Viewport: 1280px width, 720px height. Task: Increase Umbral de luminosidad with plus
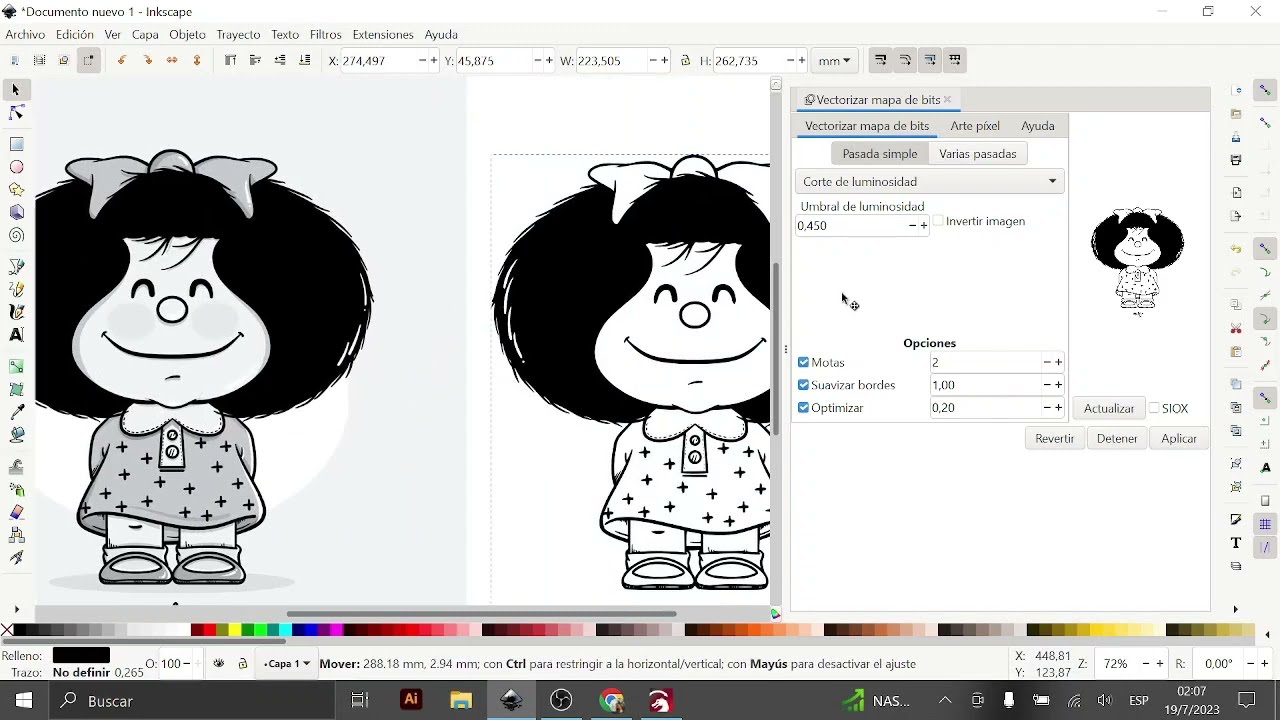pos(924,226)
